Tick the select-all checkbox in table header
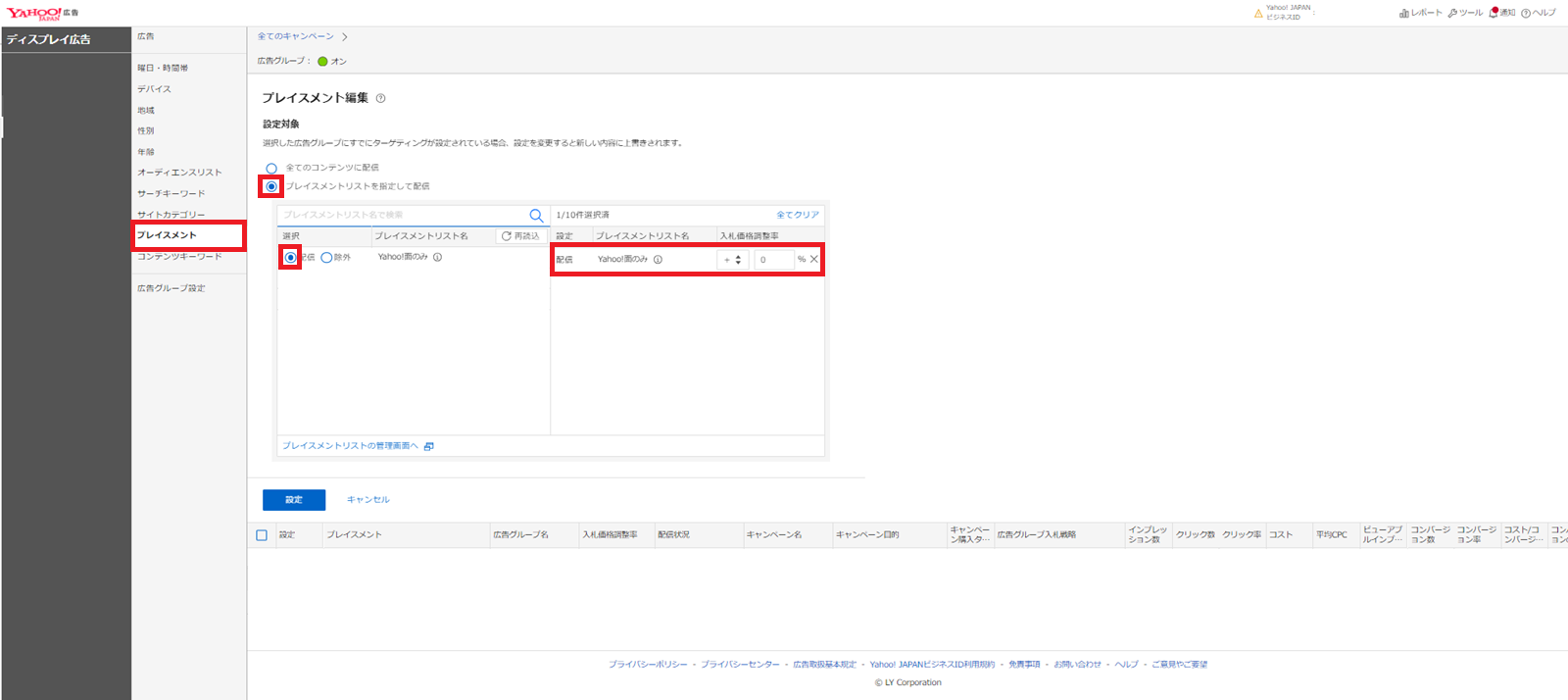The image size is (1568, 700). click(262, 535)
